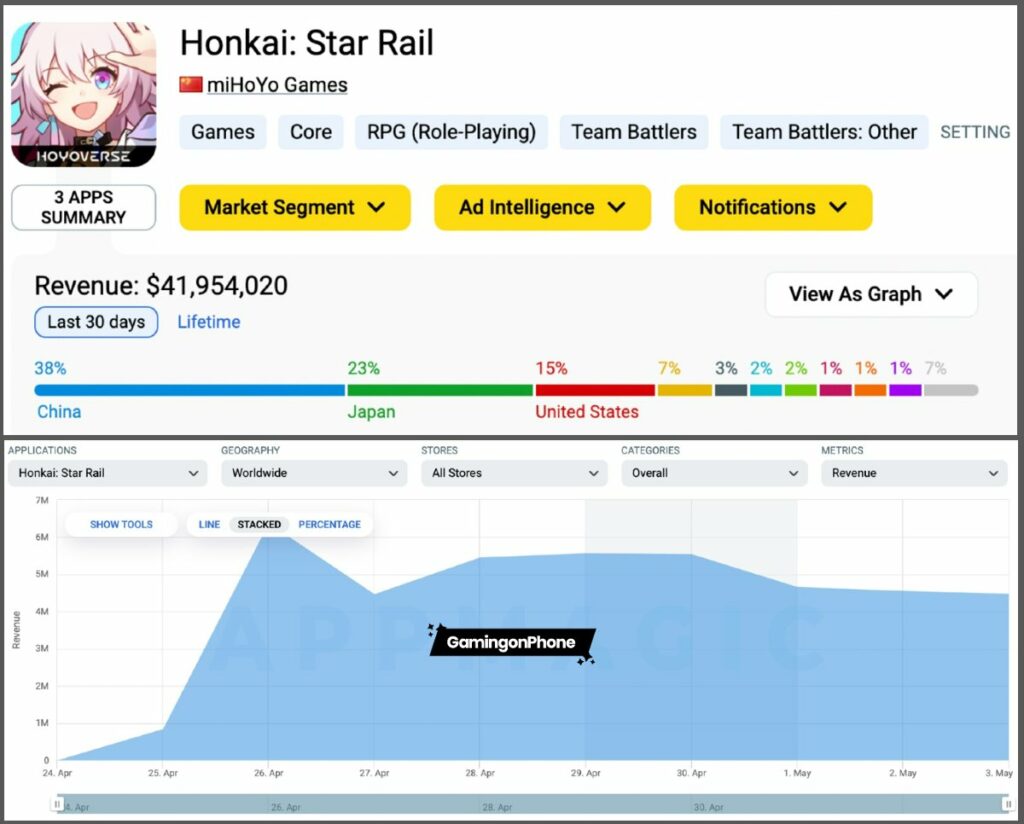Open the SETTING link
The width and height of the screenshot is (1024, 824).
(x=975, y=132)
